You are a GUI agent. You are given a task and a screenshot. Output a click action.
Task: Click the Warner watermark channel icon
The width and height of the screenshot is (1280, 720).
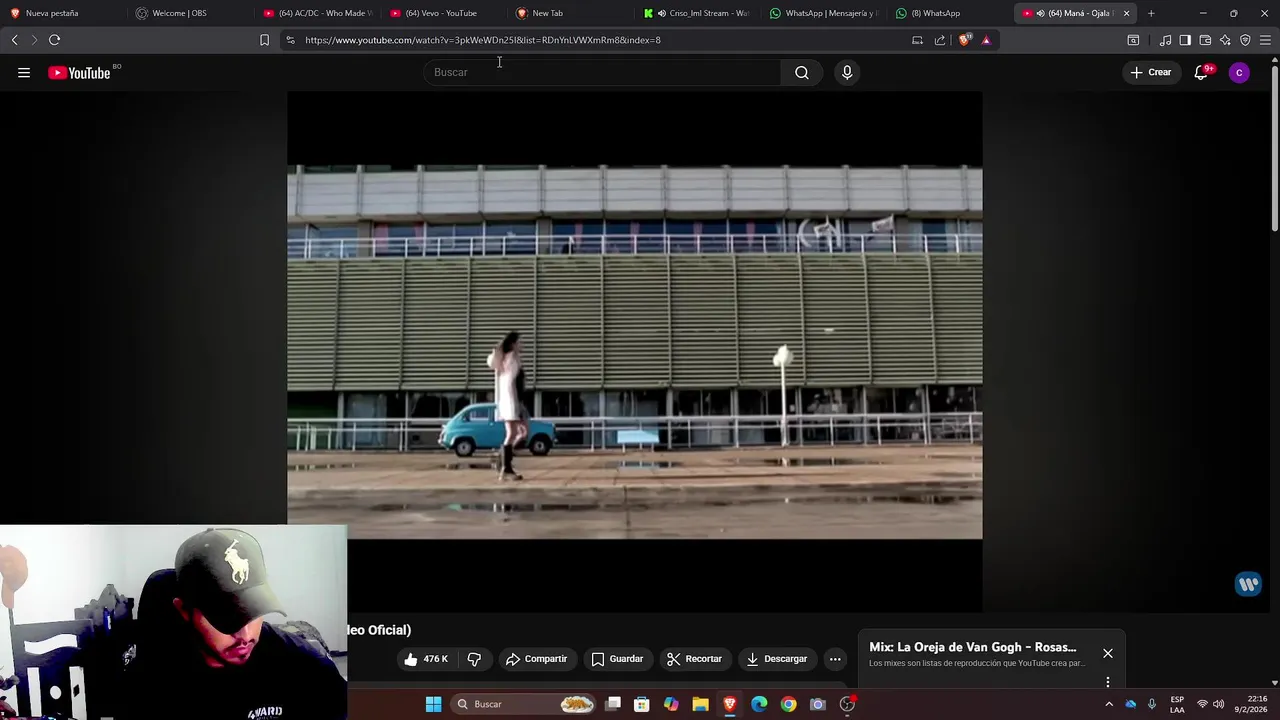coord(1248,584)
